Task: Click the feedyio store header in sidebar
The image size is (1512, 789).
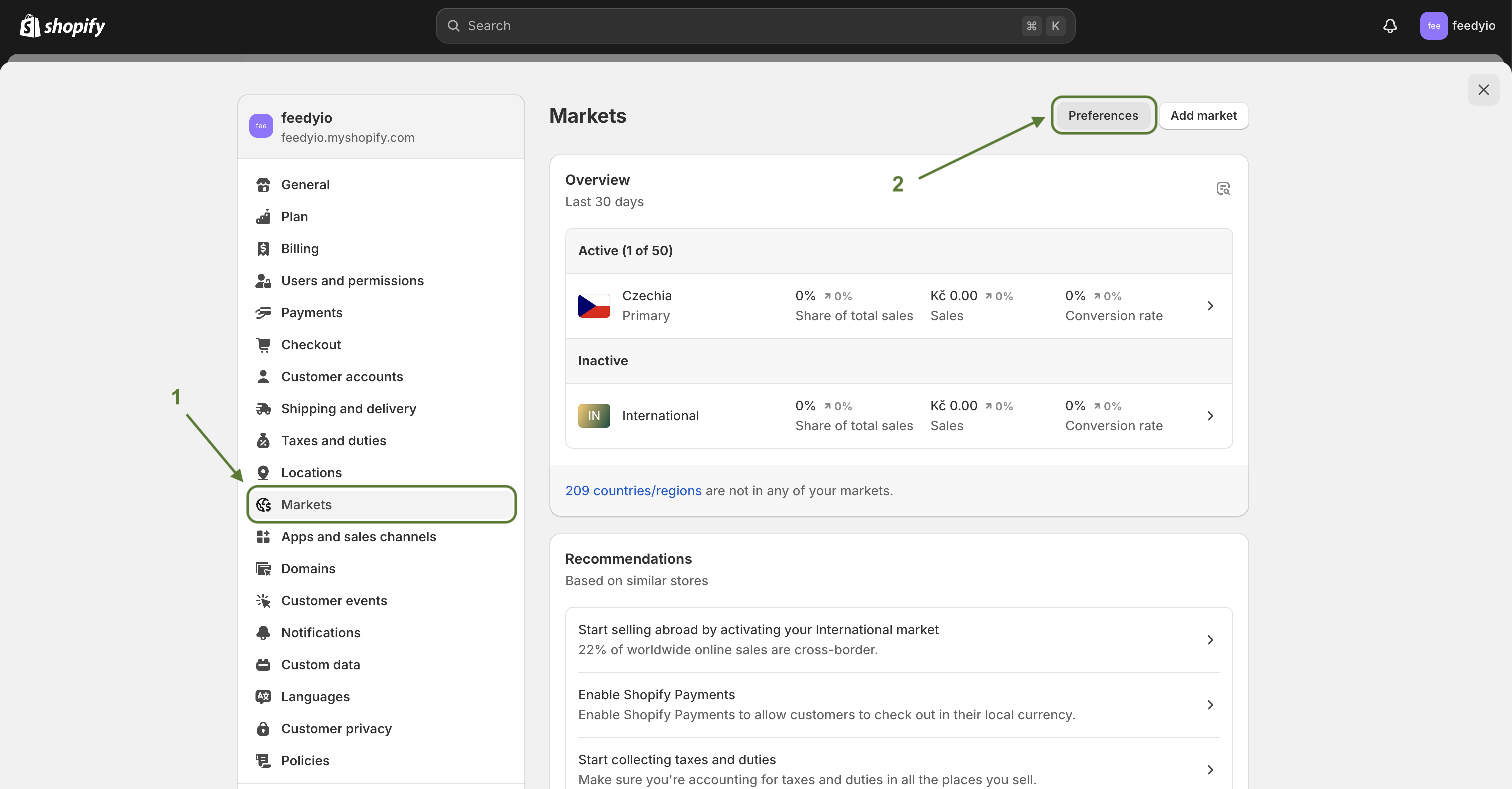Action: pos(381,127)
